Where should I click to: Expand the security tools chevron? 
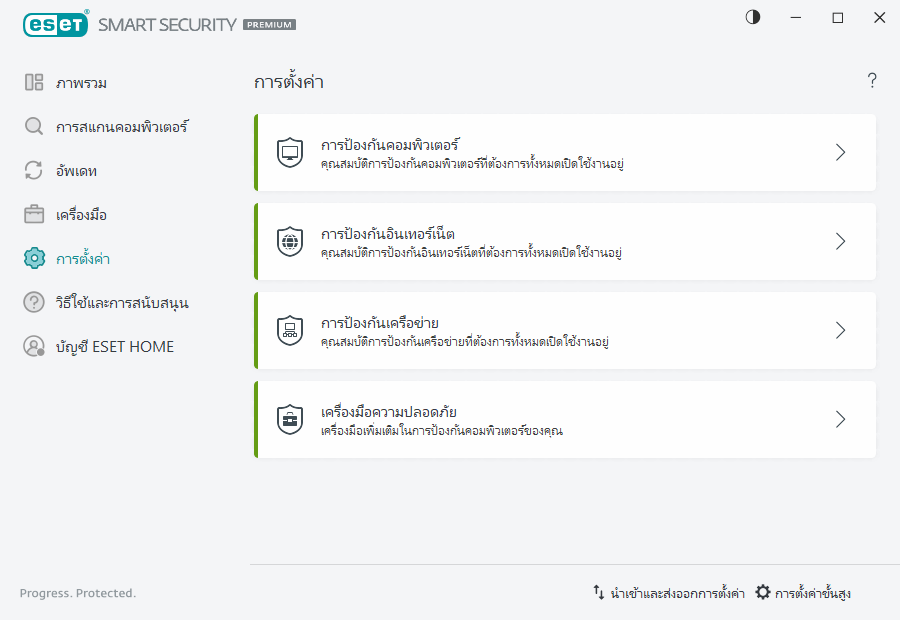click(x=840, y=418)
